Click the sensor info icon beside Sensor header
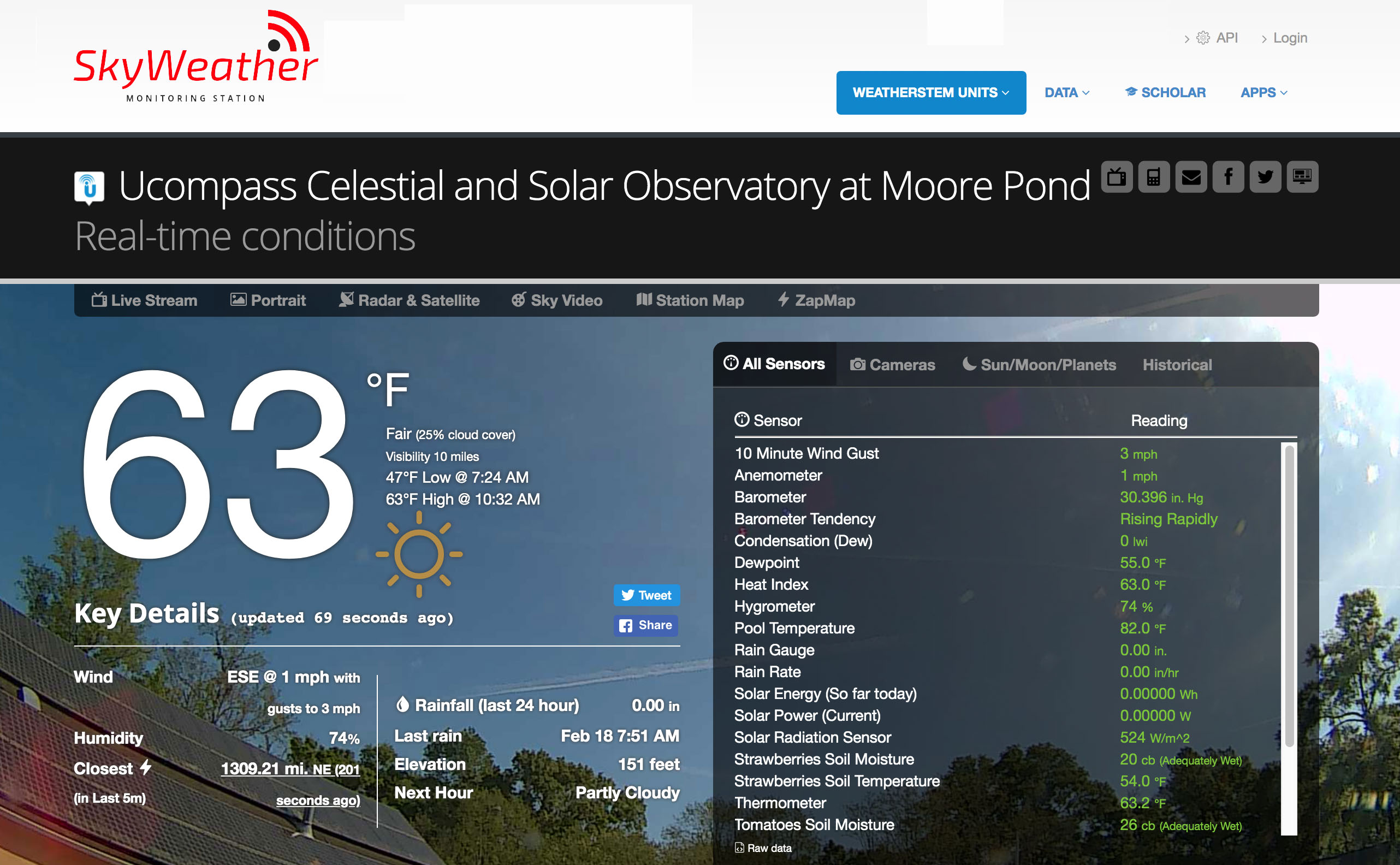This screenshot has width=1400, height=865. click(x=741, y=419)
